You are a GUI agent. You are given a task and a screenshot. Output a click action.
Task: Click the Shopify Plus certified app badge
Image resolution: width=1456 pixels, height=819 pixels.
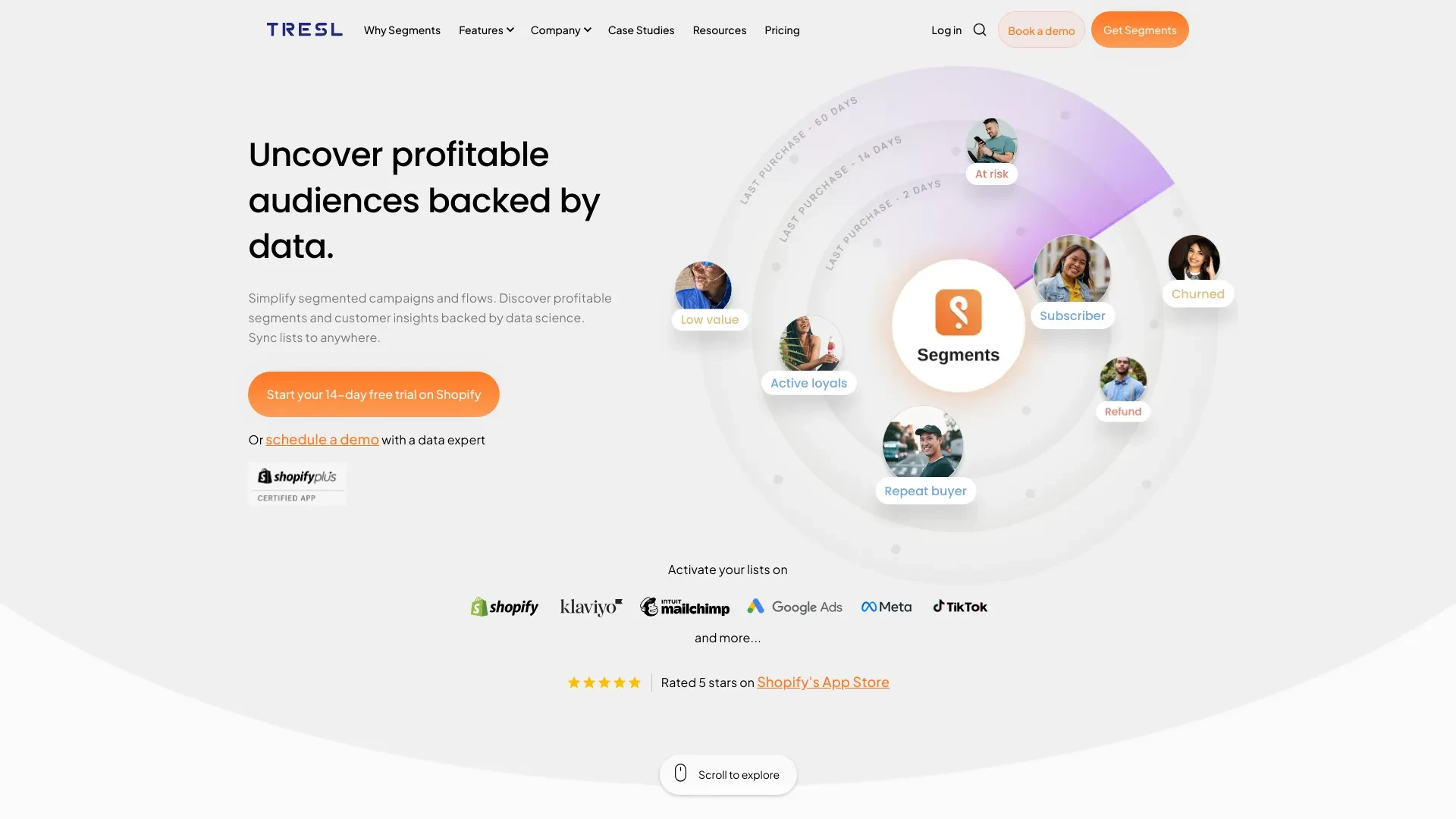pyautogui.click(x=297, y=482)
